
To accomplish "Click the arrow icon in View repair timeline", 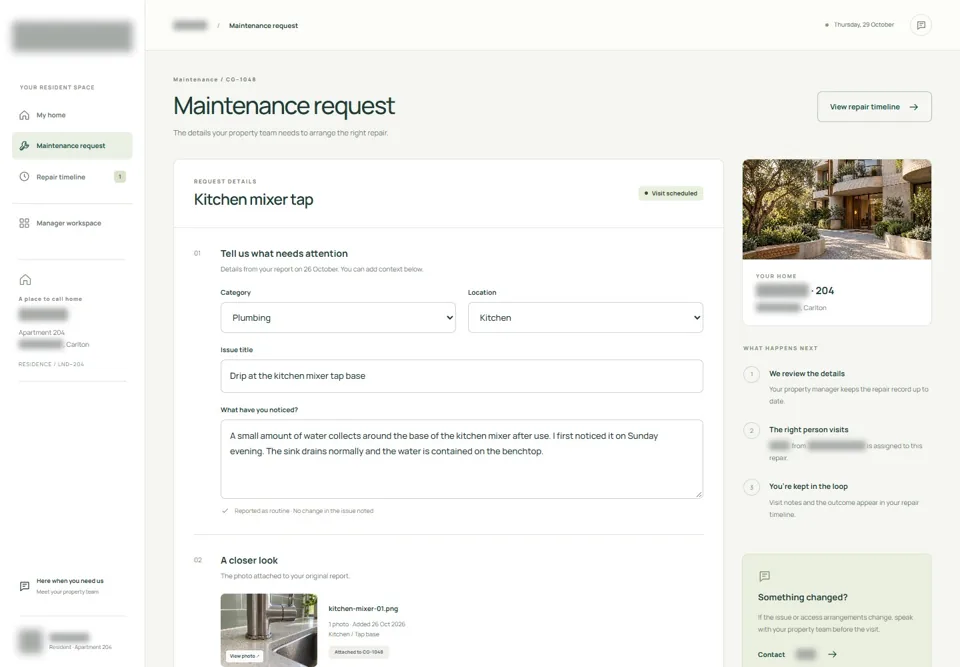I will click(913, 107).
